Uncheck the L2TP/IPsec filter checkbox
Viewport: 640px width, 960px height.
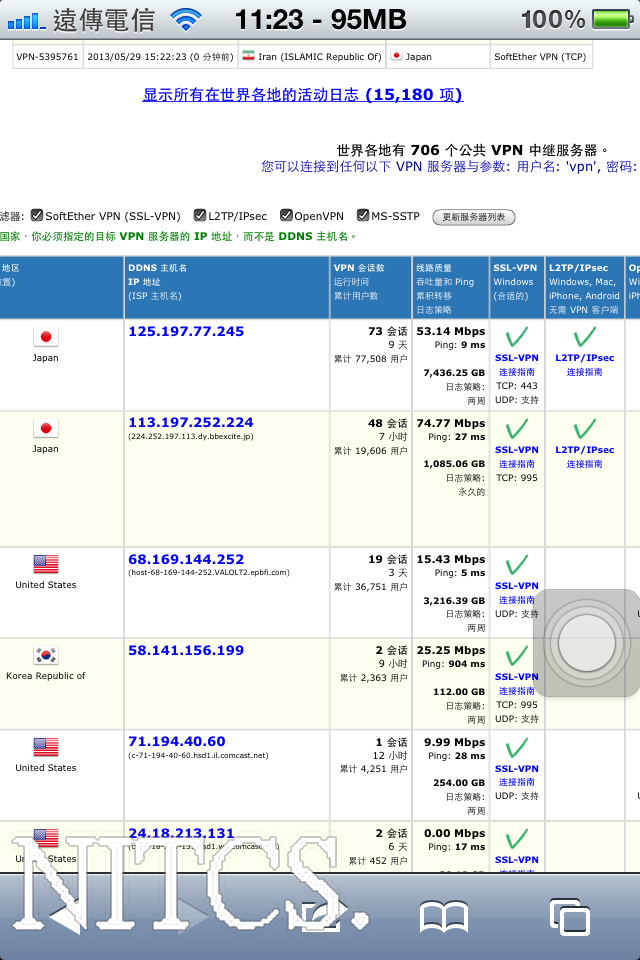click(x=200, y=215)
